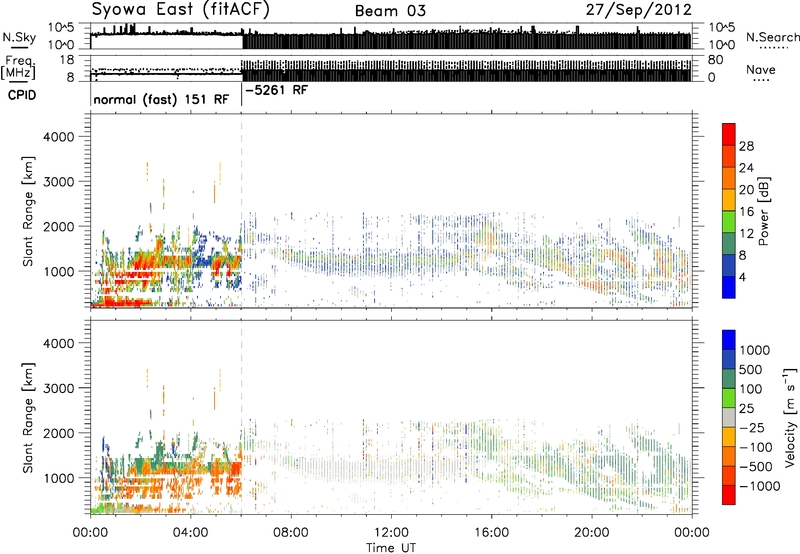Click the blue top of velocity colorbar
This screenshot has height=554, width=800.
click(x=729, y=340)
